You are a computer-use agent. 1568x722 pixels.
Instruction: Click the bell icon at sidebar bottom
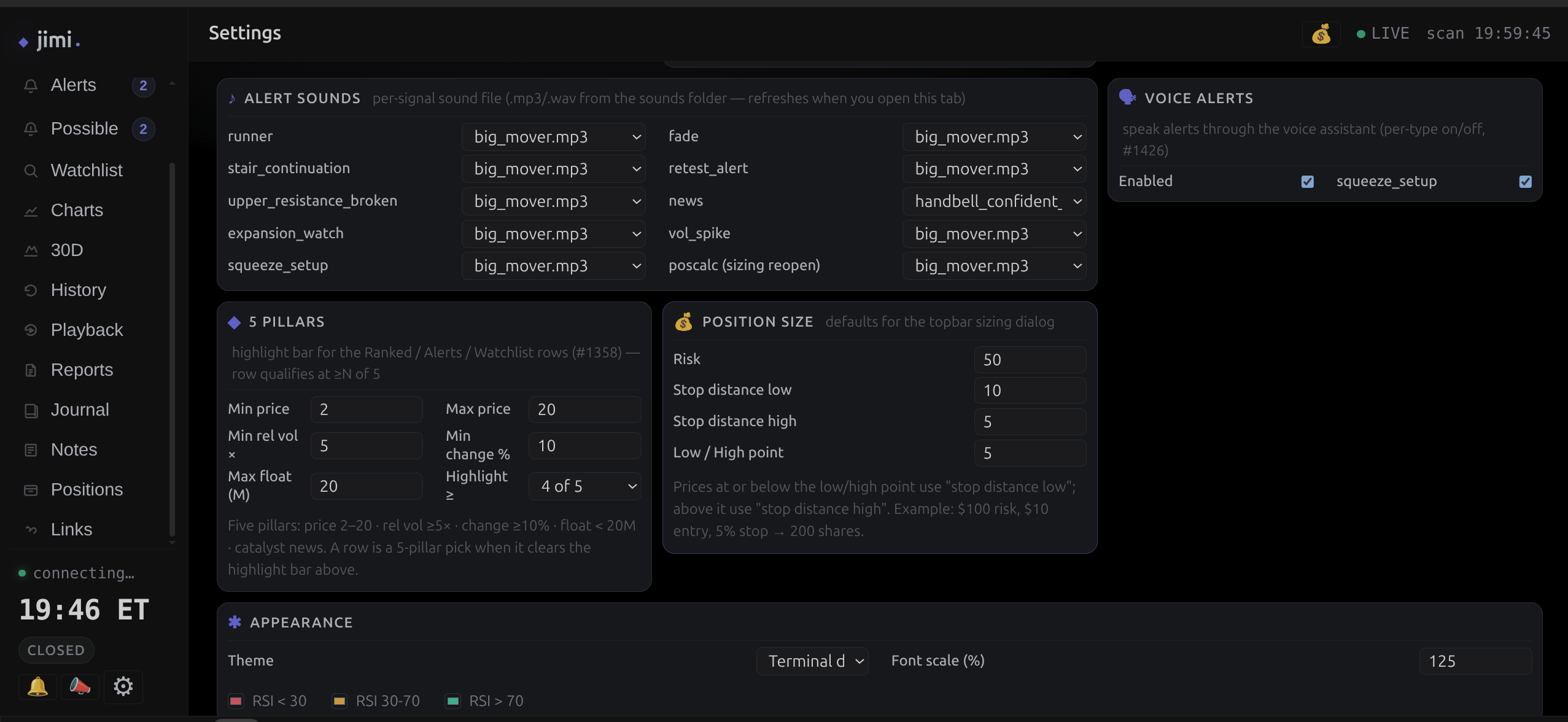(37, 686)
